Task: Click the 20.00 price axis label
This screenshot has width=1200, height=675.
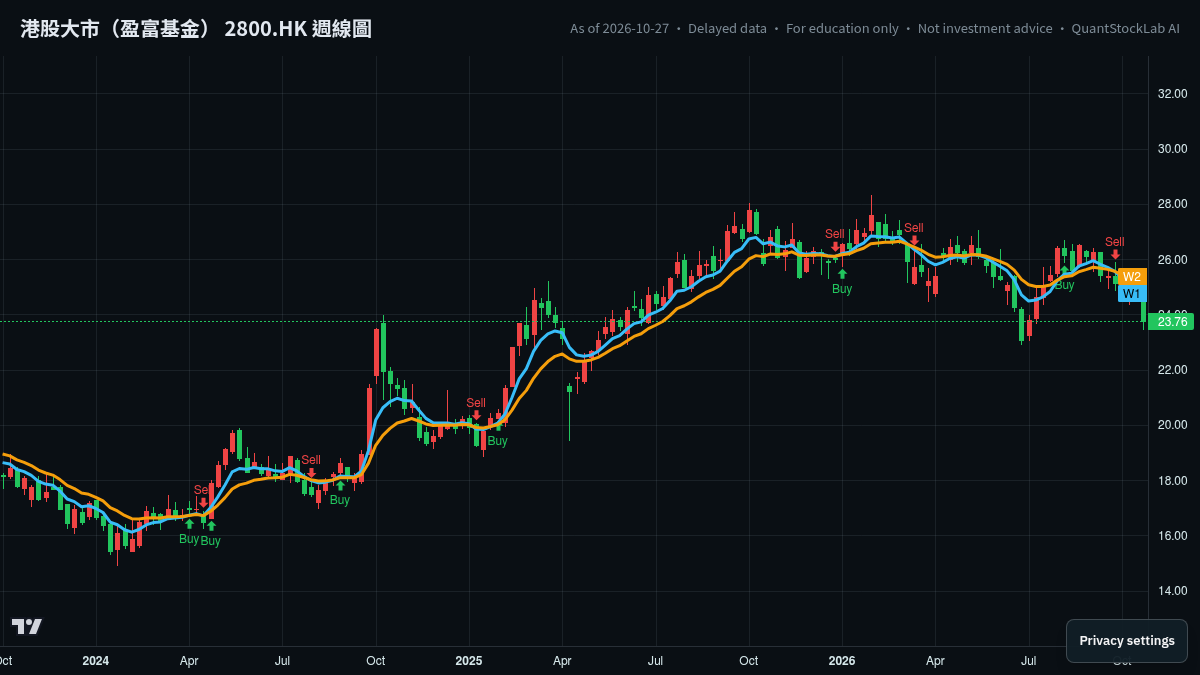Action: coord(1171,425)
